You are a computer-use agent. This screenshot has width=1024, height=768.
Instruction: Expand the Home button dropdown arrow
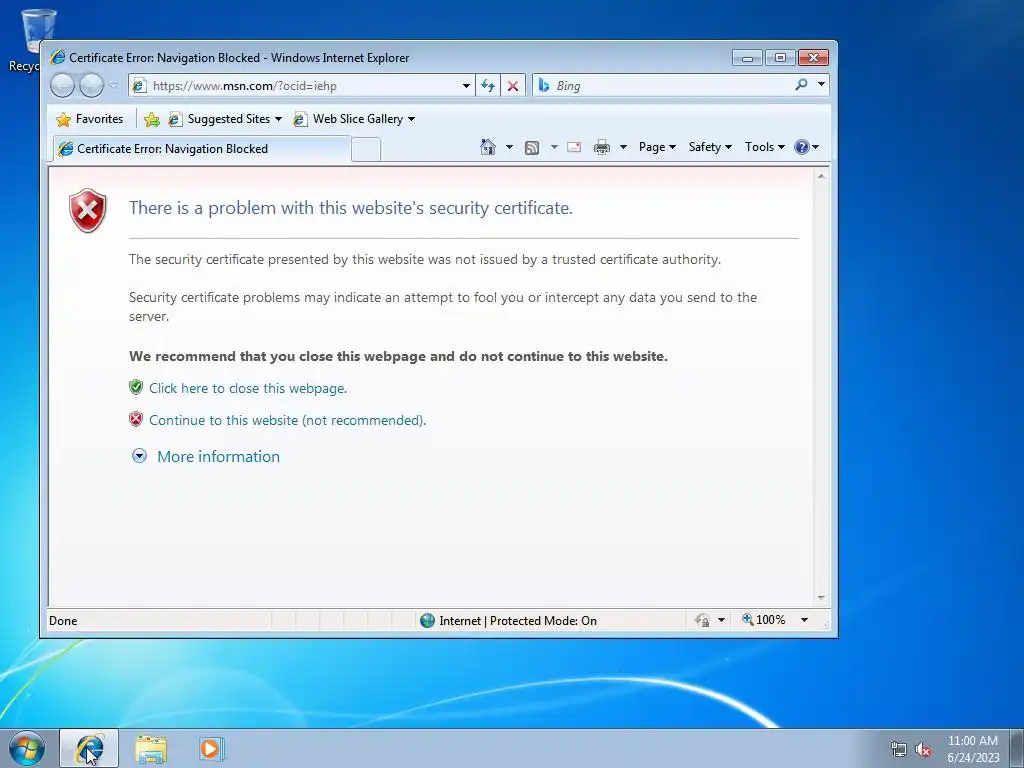pyautogui.click(x=509, y=147)
